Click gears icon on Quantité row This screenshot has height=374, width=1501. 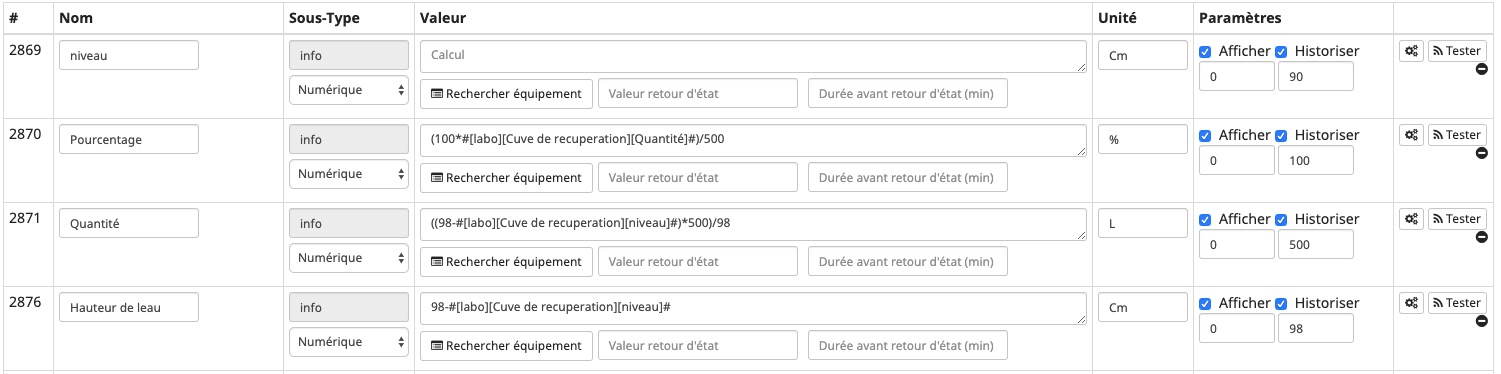click(1411, 219)
